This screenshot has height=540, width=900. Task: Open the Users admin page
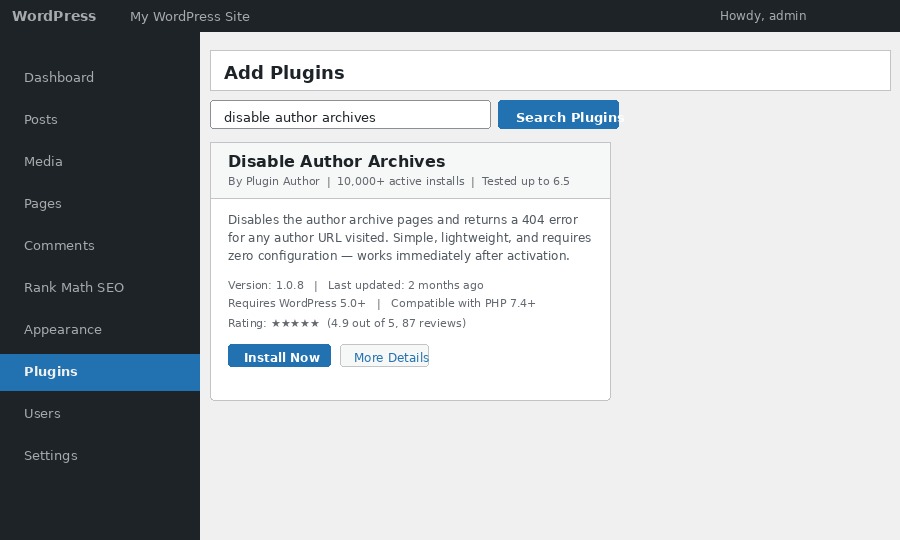pos(42,413)
